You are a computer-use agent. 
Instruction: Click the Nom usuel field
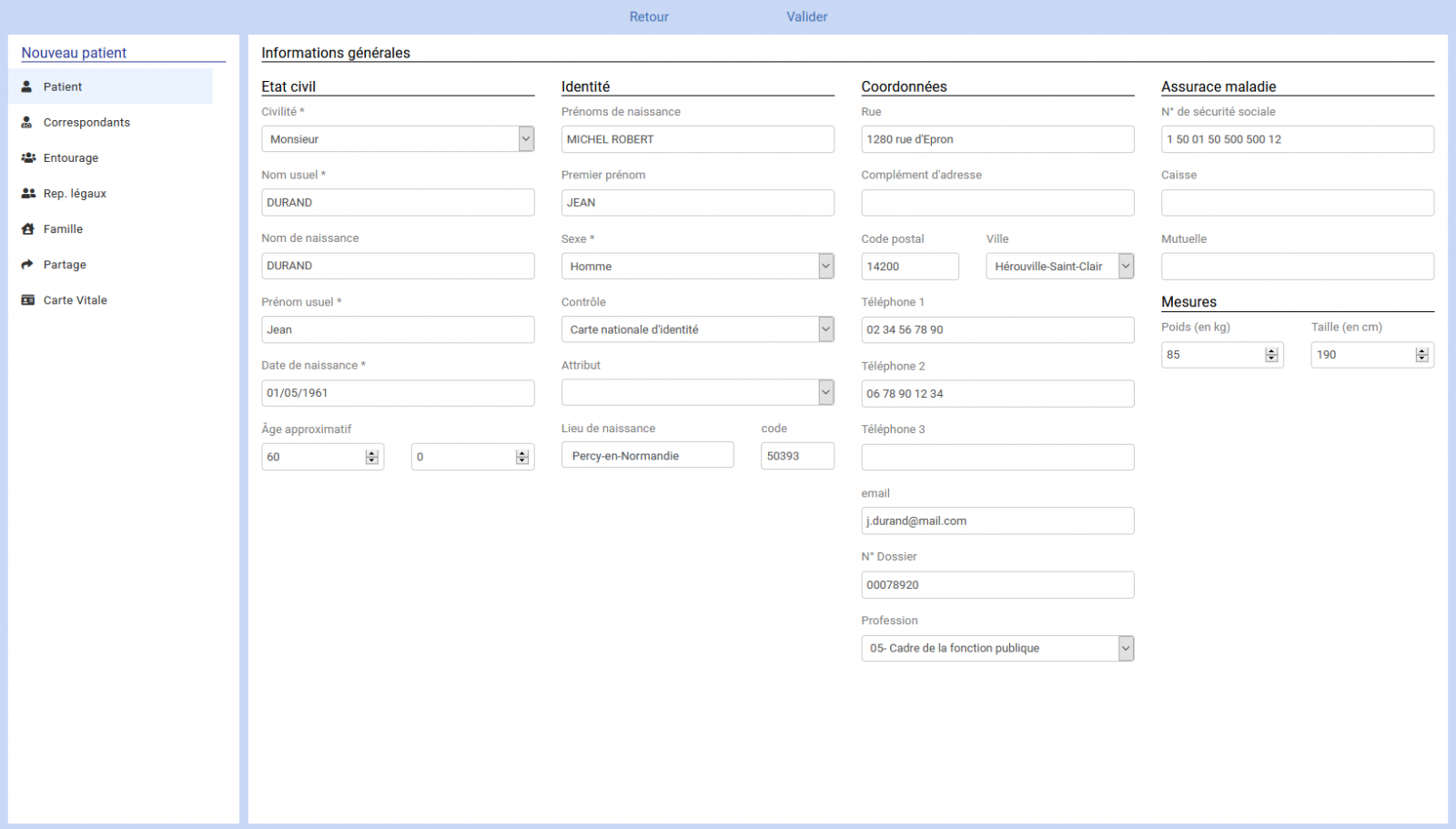tap(398, 202)
